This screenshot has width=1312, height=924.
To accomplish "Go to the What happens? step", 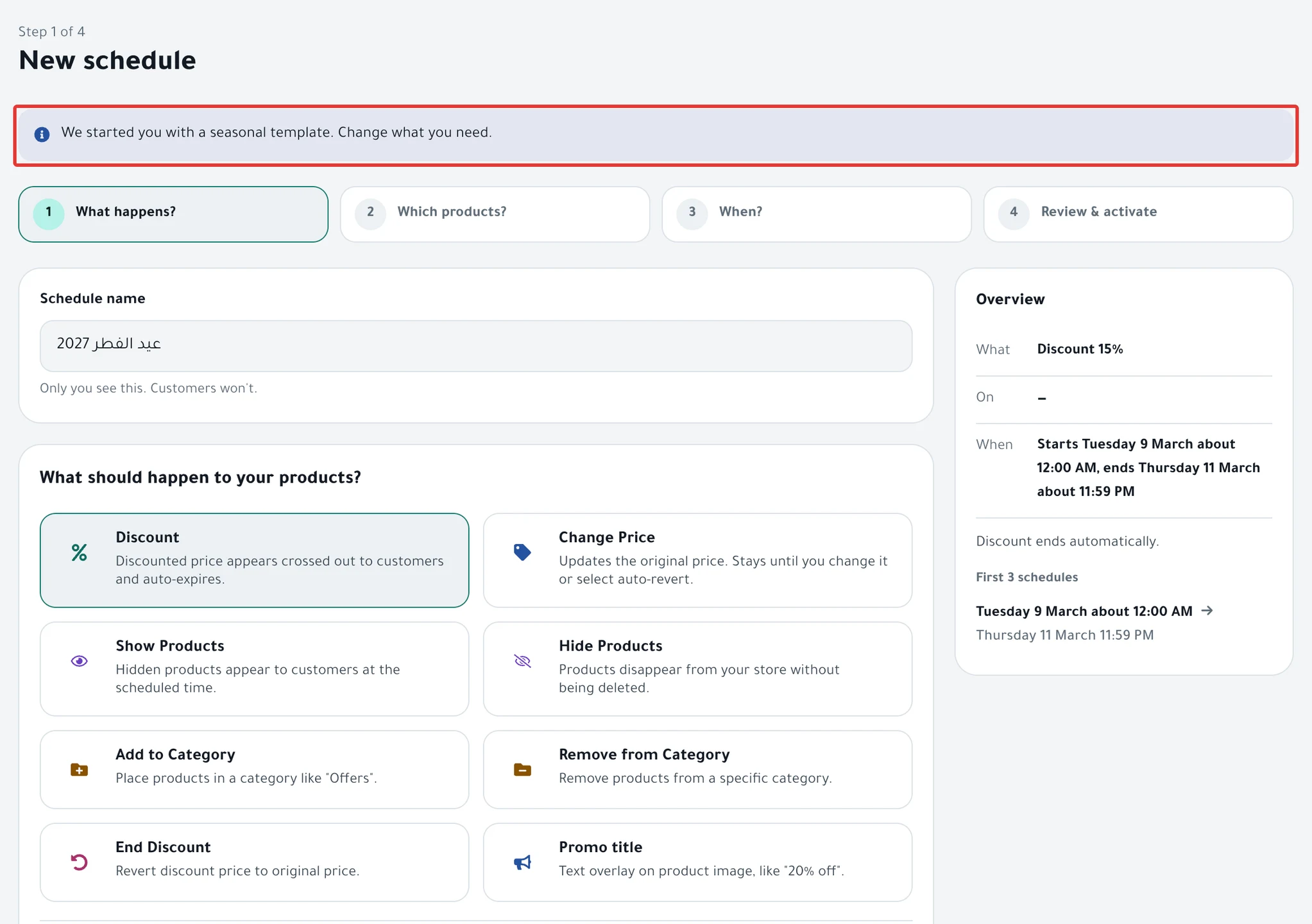I will (x=173, y=214).
